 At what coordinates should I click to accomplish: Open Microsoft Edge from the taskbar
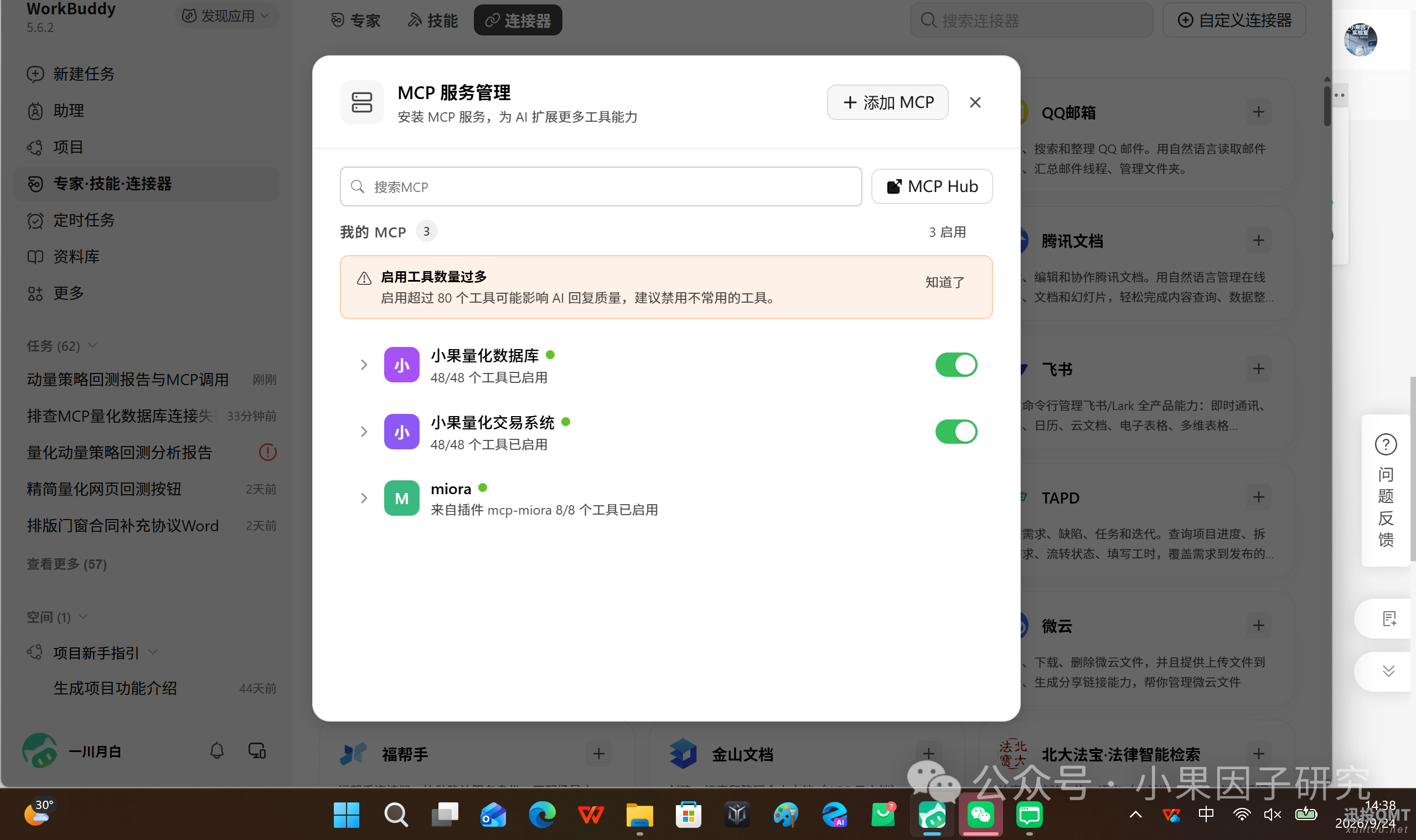coord(542,815)
